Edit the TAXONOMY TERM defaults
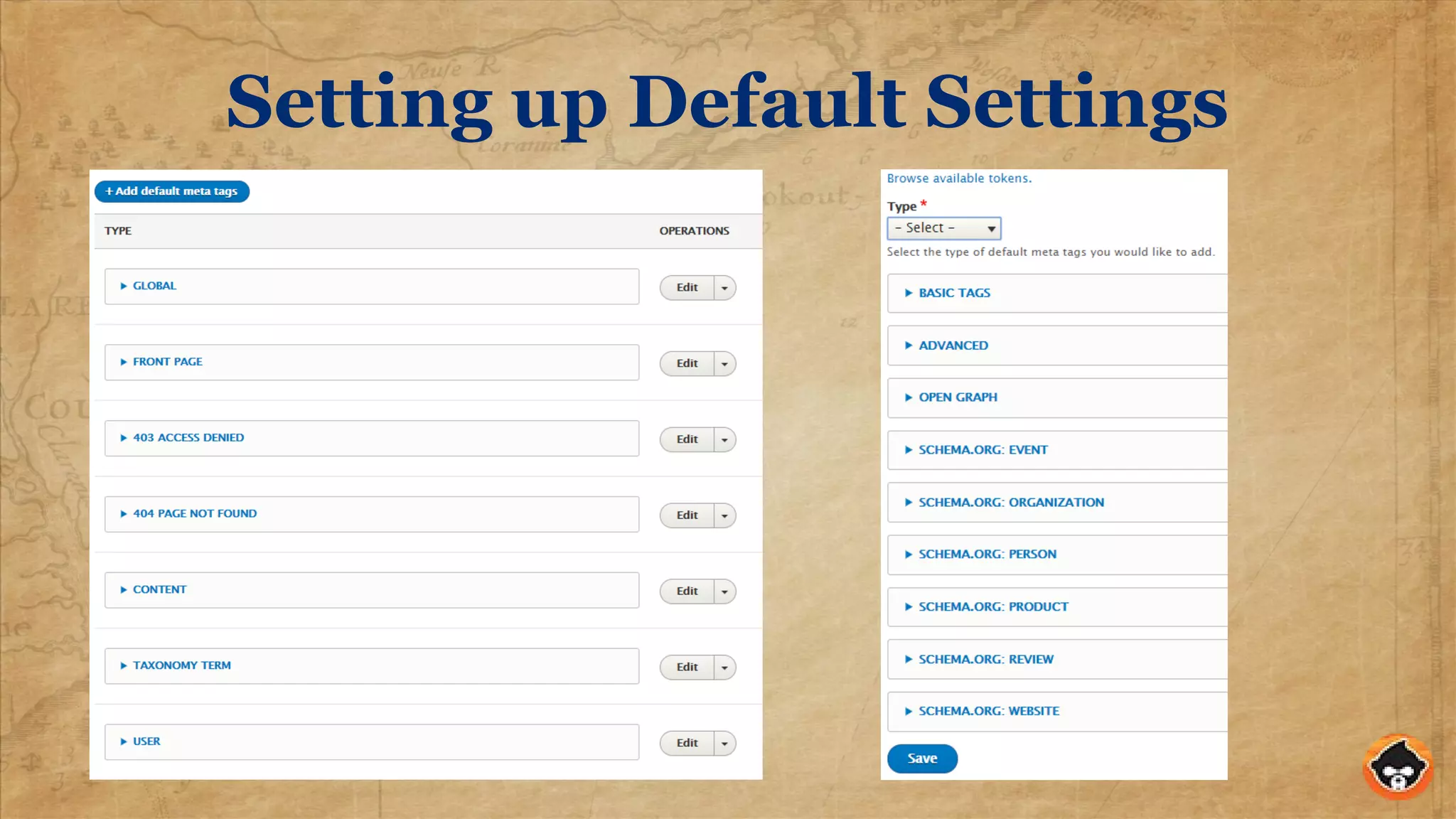Image resolution: width=1456 pixels, height=819 pixels. (687, 667)
